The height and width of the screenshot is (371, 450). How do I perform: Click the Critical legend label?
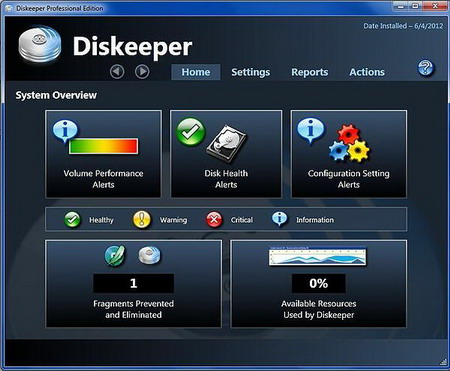tap(242, 220)
